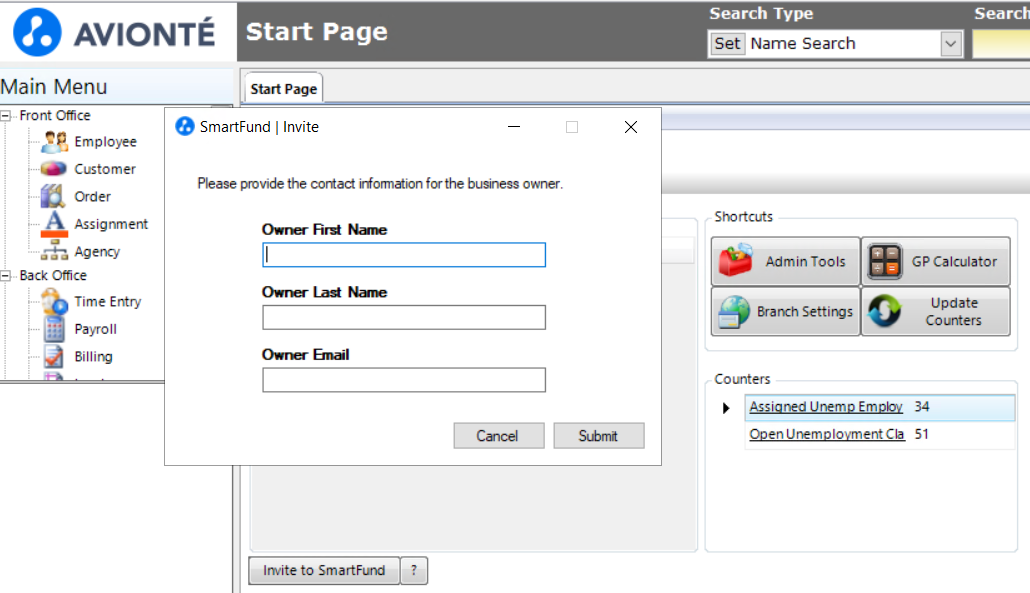Image resolution: width=1030 pixels, height=593 pixels.
Task: Select the Order icon in Main Menu
Action: tap(53, 196)
